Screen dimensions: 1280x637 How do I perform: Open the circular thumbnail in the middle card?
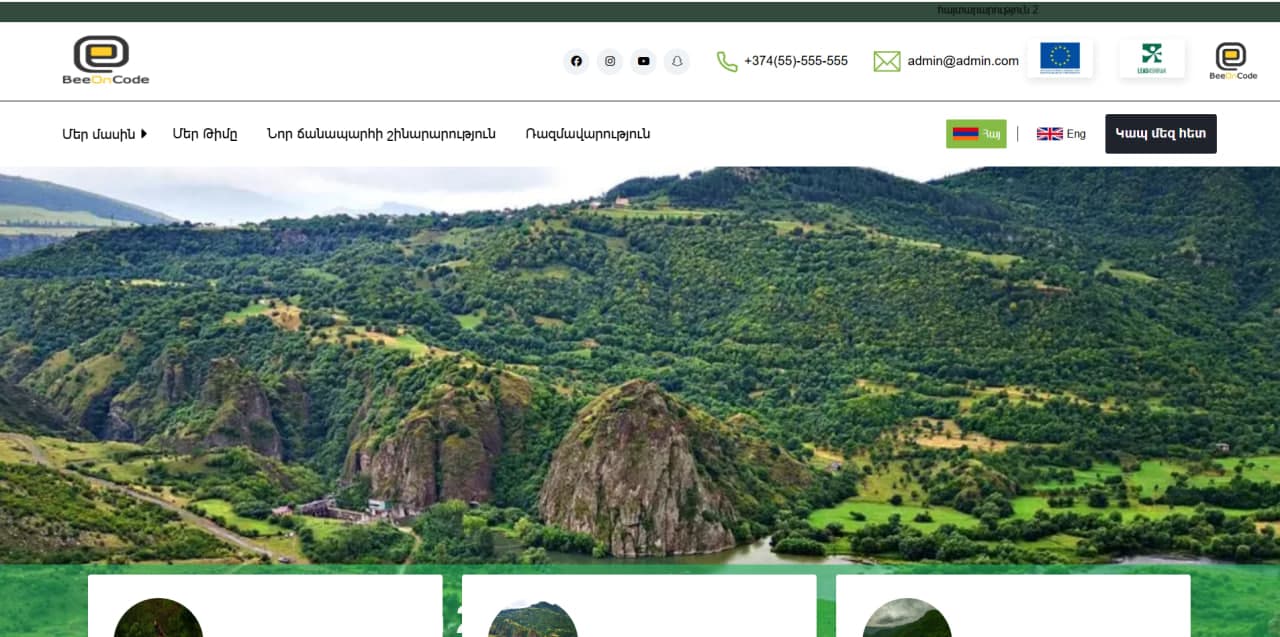click(x=532, y=619)
